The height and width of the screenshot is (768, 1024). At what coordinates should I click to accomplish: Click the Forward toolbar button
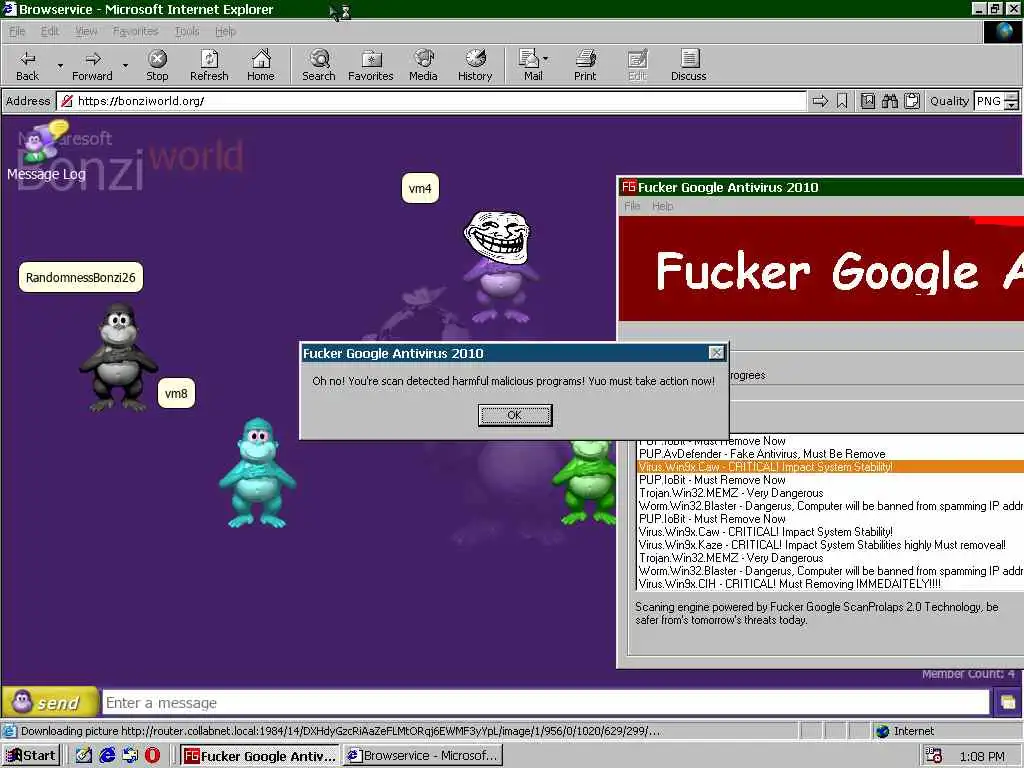(92, 65)
